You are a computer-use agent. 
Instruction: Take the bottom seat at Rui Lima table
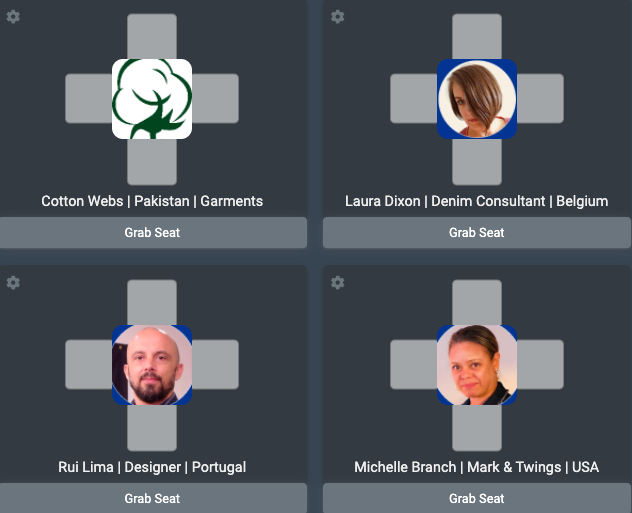tap(152, 428)
